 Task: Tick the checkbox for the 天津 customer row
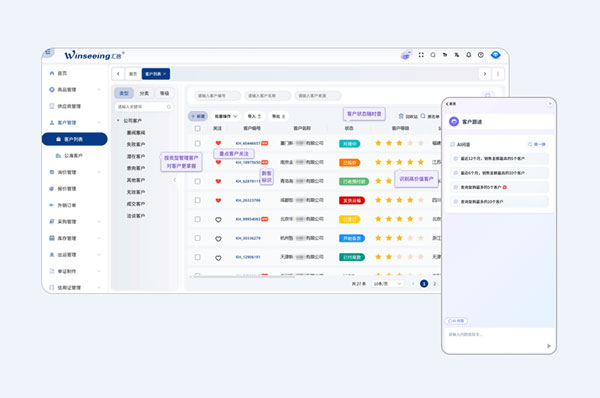197,257
